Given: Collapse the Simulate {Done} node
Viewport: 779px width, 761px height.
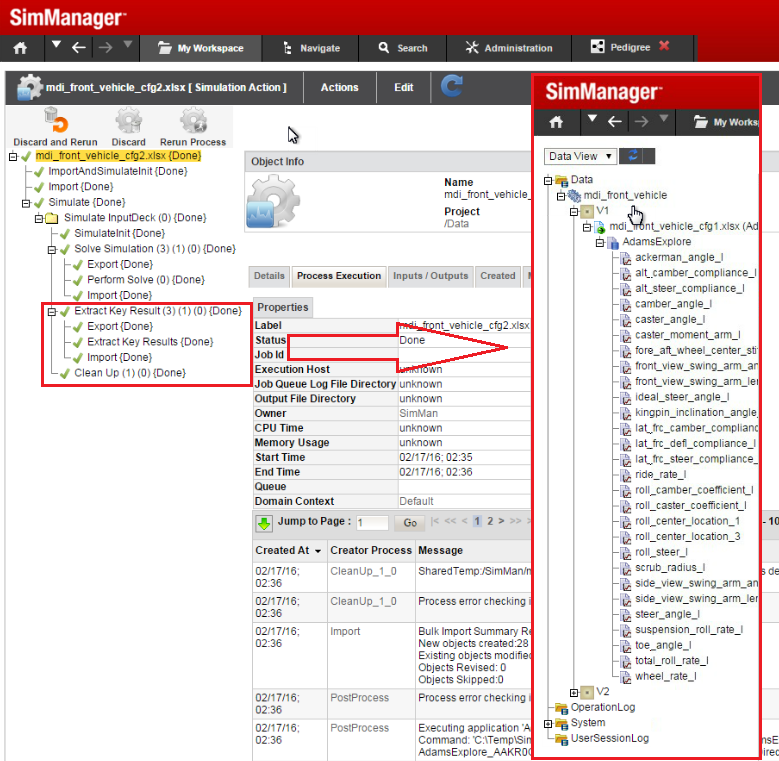Looking at the screenshot, I should (x=26, y=203).
